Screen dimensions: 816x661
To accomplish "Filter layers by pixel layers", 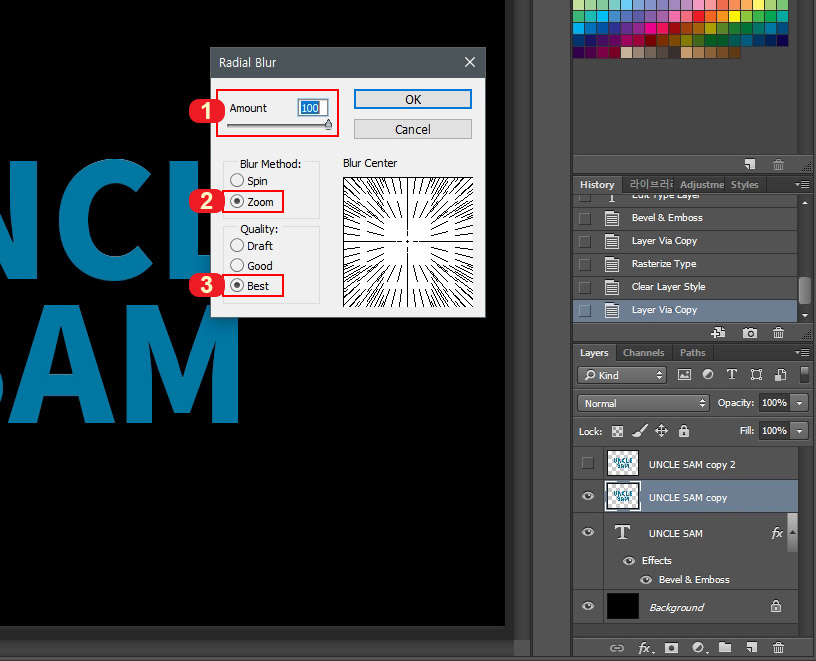I will click(x=684, y=374).
